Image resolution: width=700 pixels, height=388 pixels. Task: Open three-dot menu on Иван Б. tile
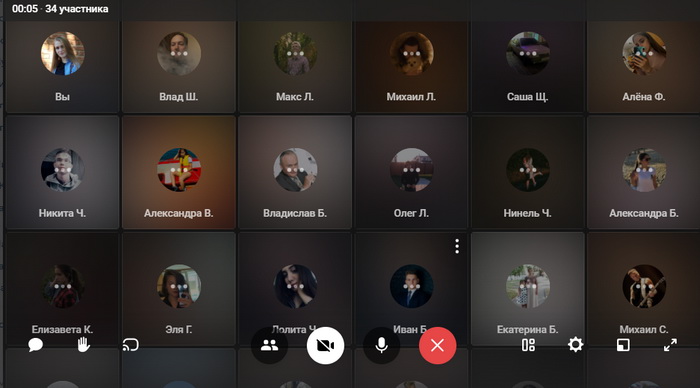tap(457, 246)
